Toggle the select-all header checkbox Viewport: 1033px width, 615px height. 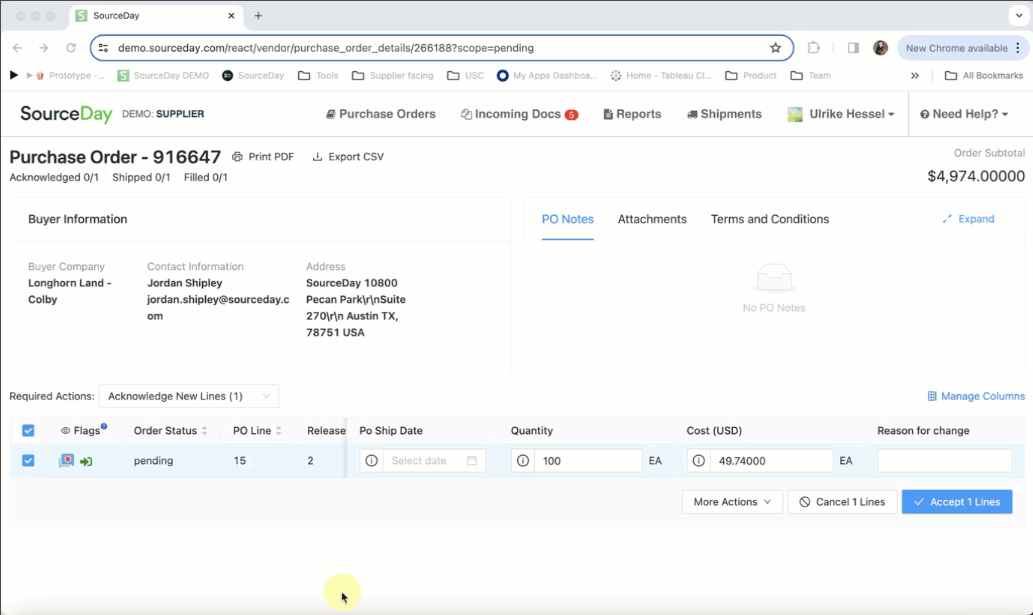[x=28, y=431]
